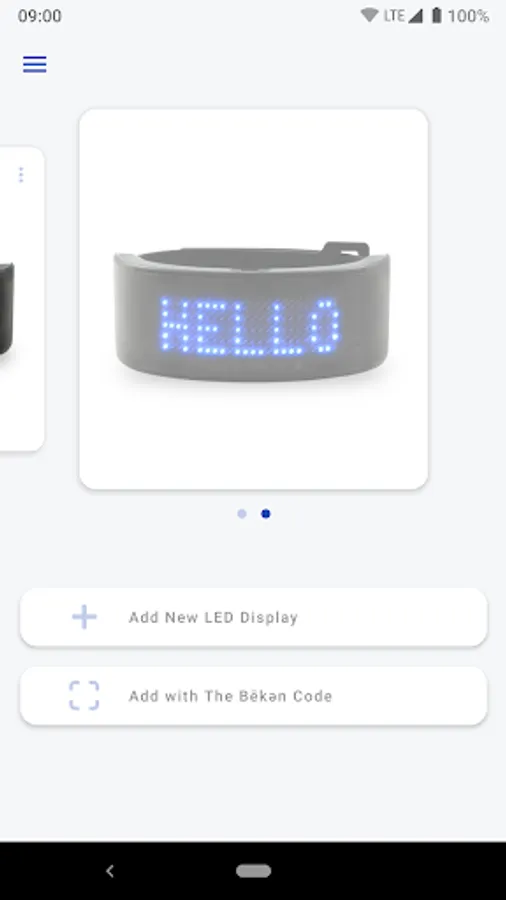
Task: Tap the 09:00 clock in status bar
Action: click(40, 15)
